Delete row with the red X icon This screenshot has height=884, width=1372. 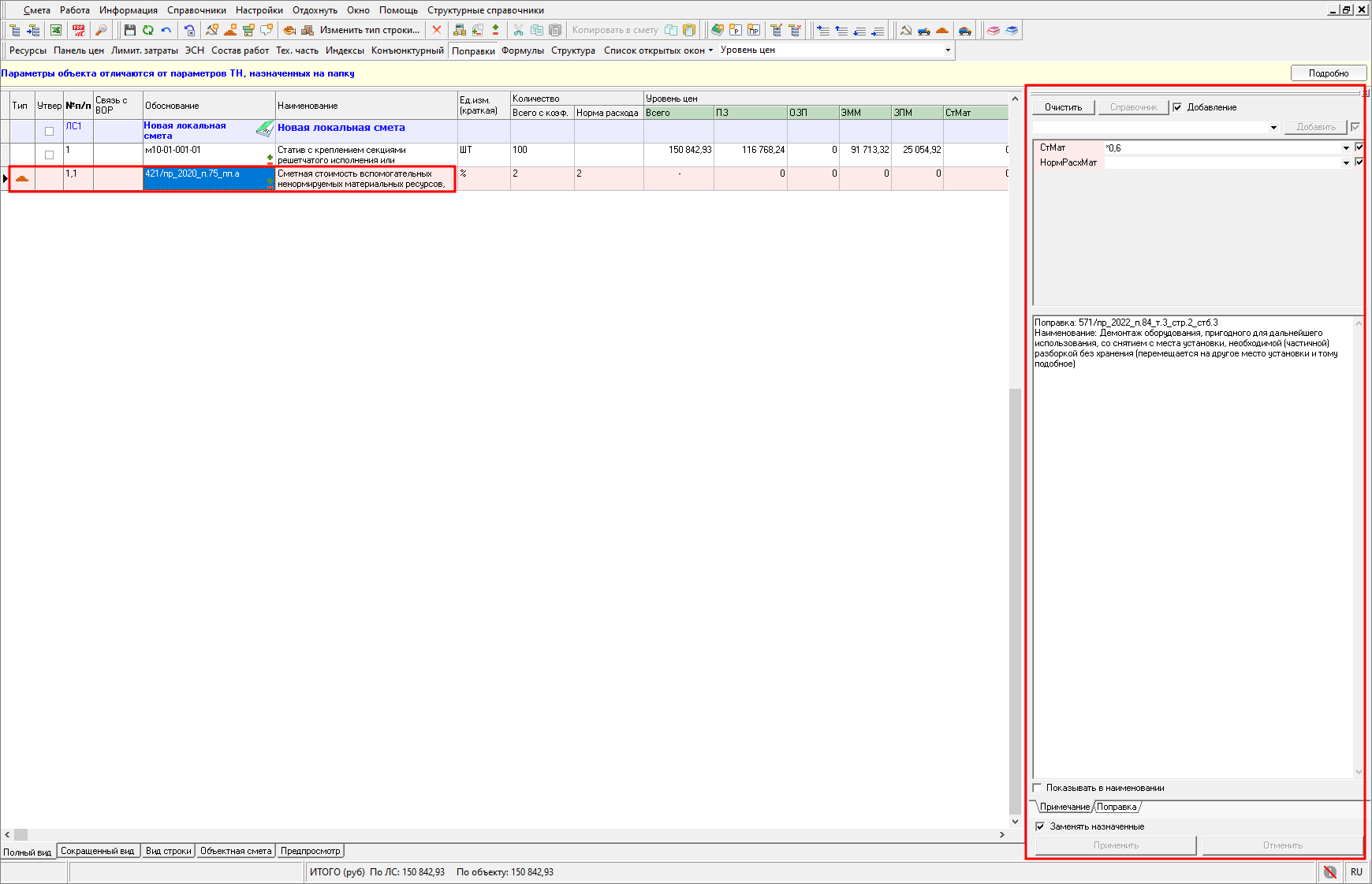click(437, 30)
